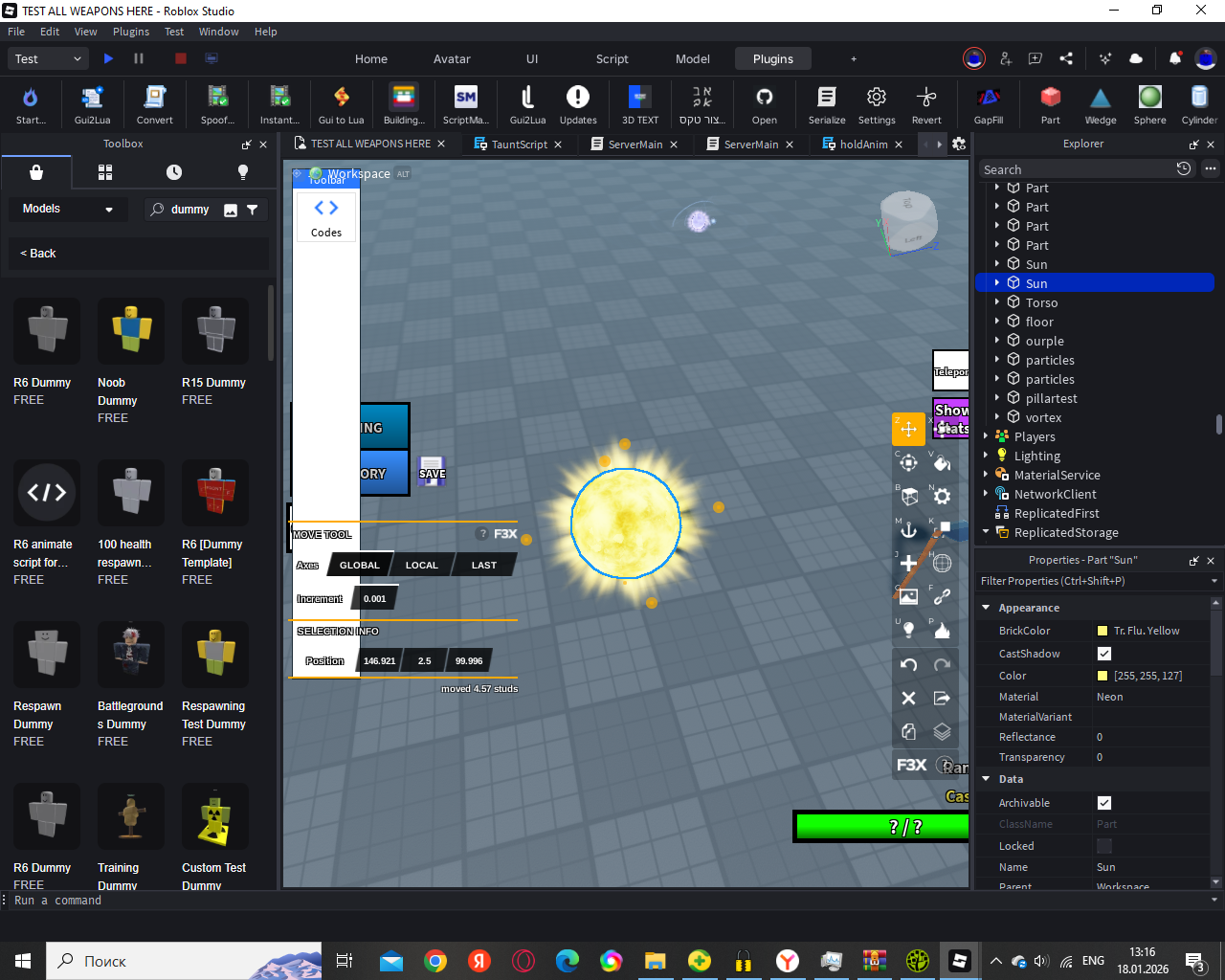Screen dimensions: 1225x980
Task: Open ScriptMate plugin
Action: tap(466, 104)
